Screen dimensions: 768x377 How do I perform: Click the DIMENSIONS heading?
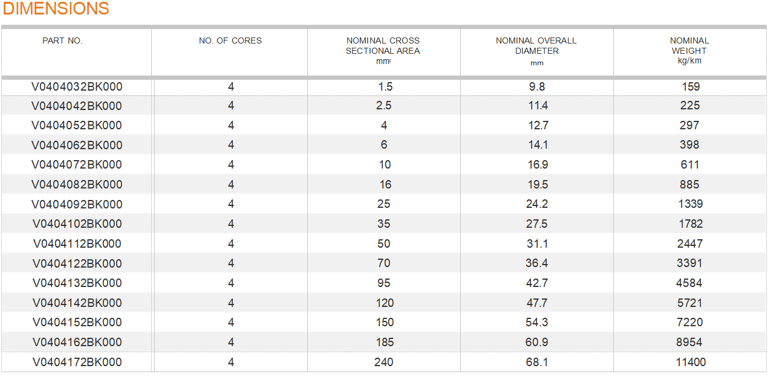56,9
